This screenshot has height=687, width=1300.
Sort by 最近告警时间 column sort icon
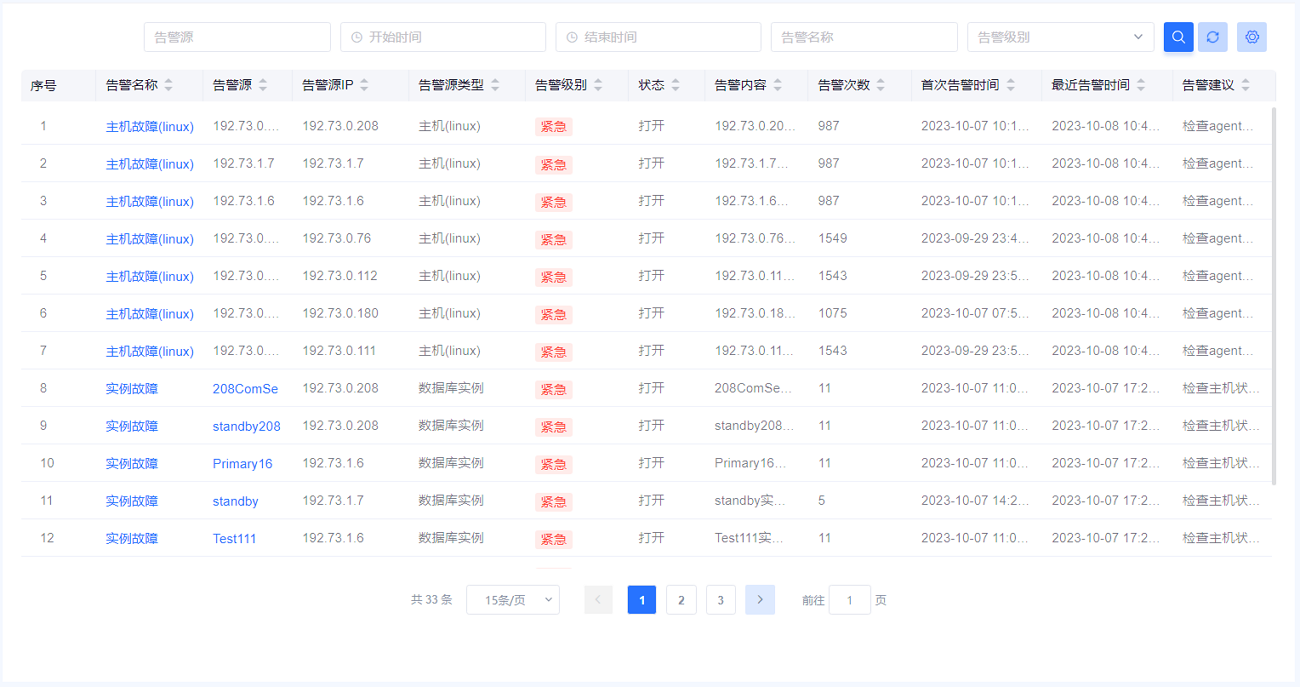click(1141, 85)
